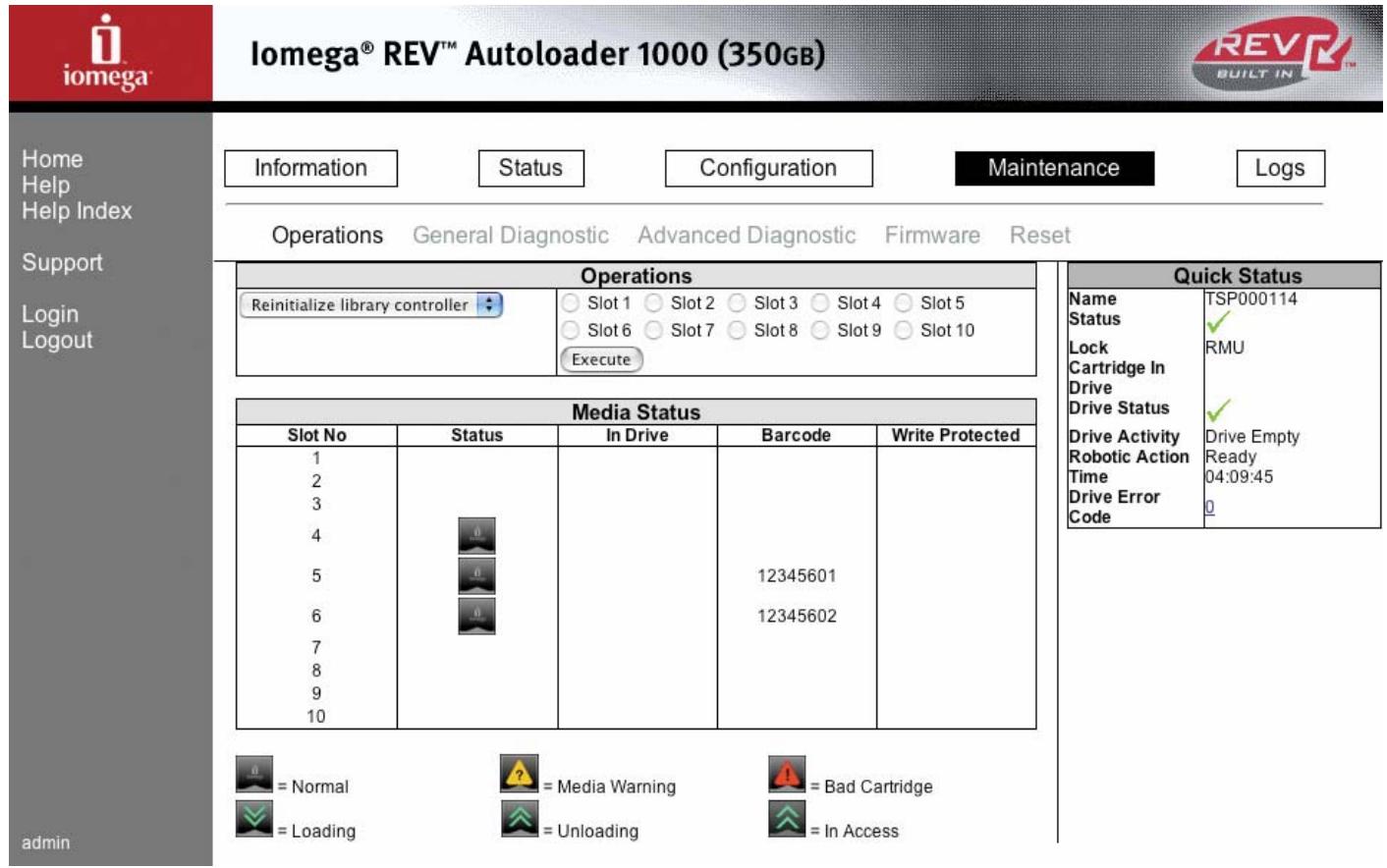The image size is (1387, 868).
Task: Click slot 4 cartridge status icon
Action: (x=476, y=536)
